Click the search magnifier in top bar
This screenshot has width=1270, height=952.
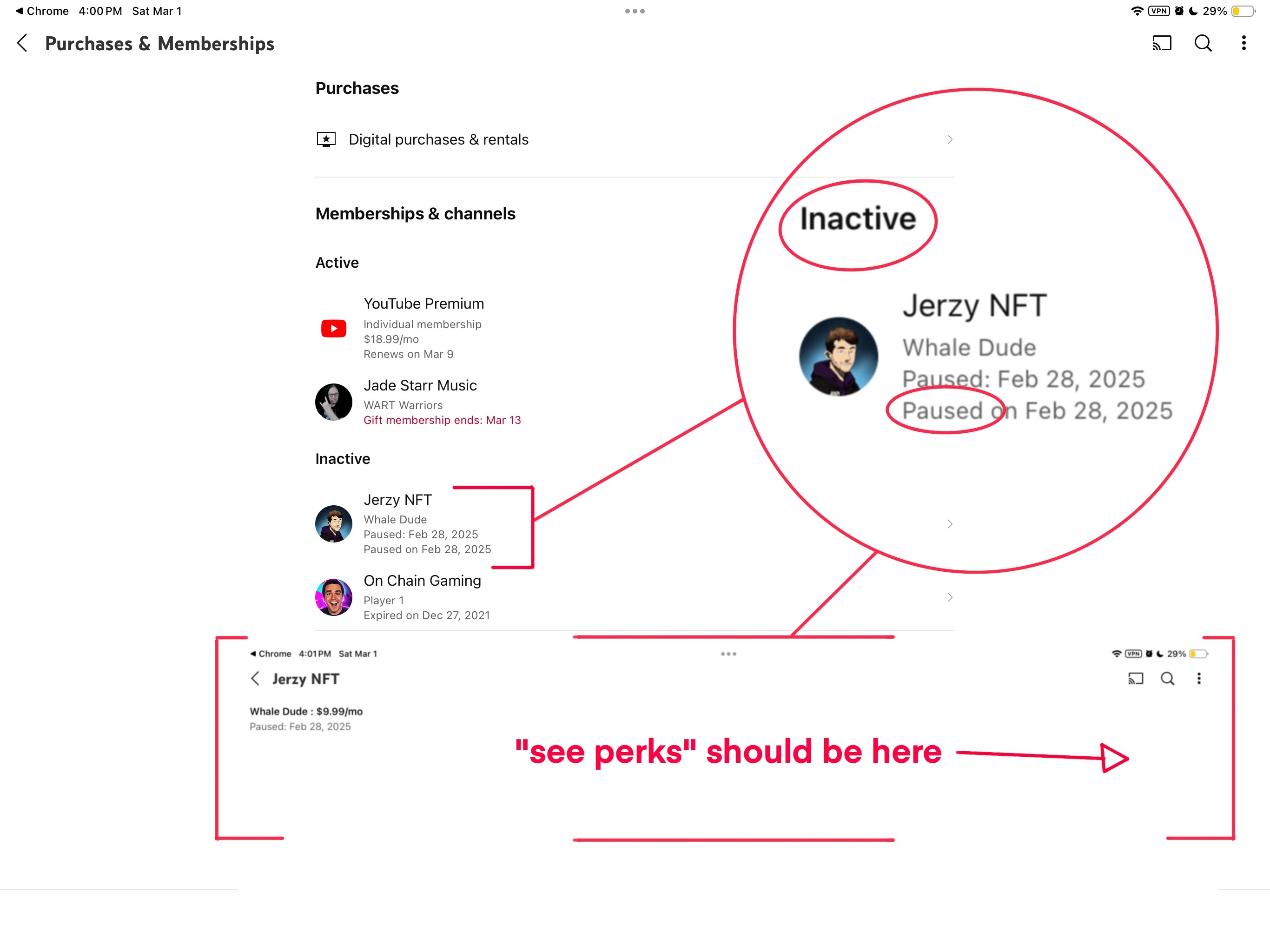1203,43
